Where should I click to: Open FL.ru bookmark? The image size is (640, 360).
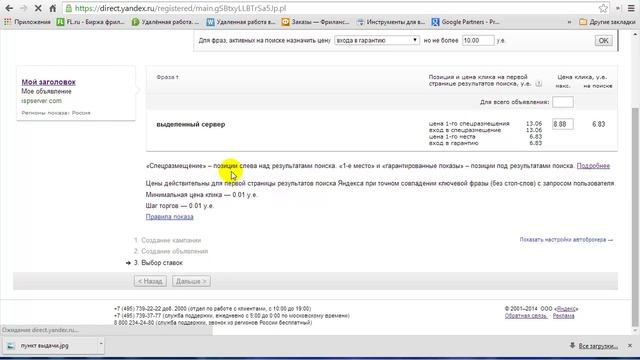coord(91,22)
